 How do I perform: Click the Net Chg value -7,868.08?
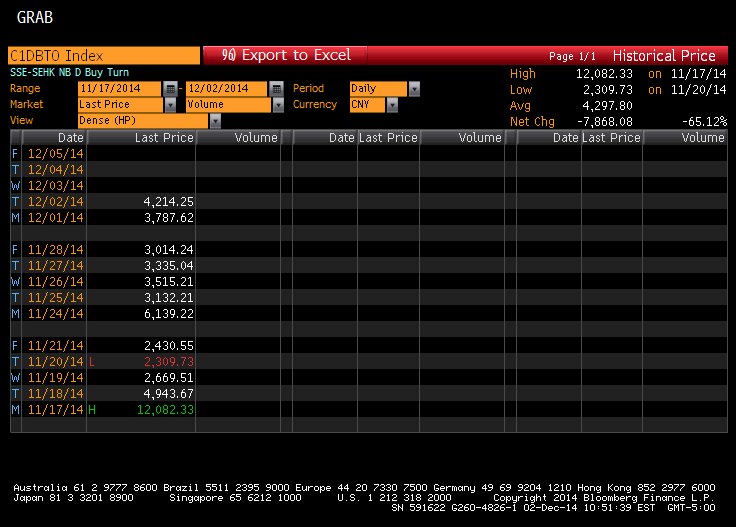point(605,122)
